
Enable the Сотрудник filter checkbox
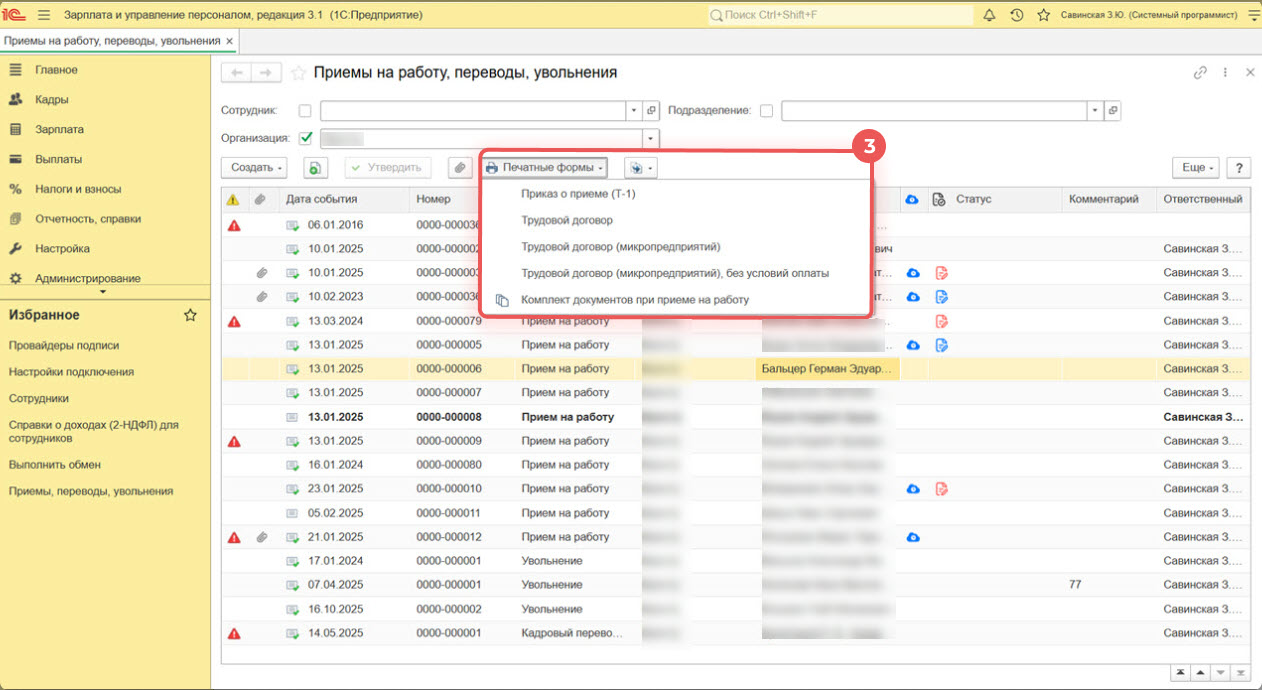point(305,111)
